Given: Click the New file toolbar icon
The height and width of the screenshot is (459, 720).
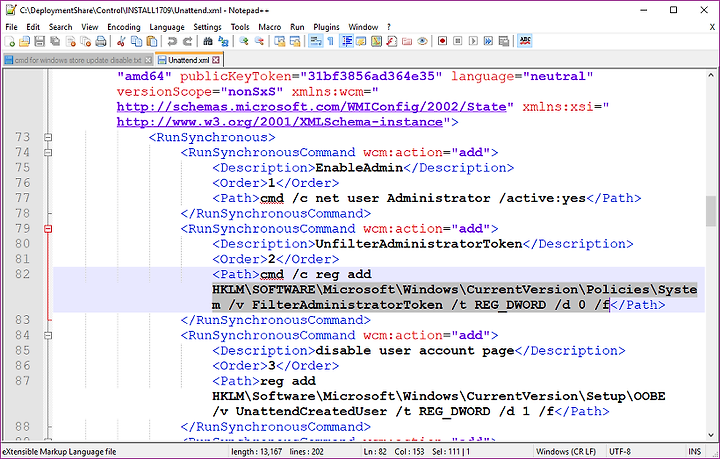Looking at the screenshot, I should (10, 42).
